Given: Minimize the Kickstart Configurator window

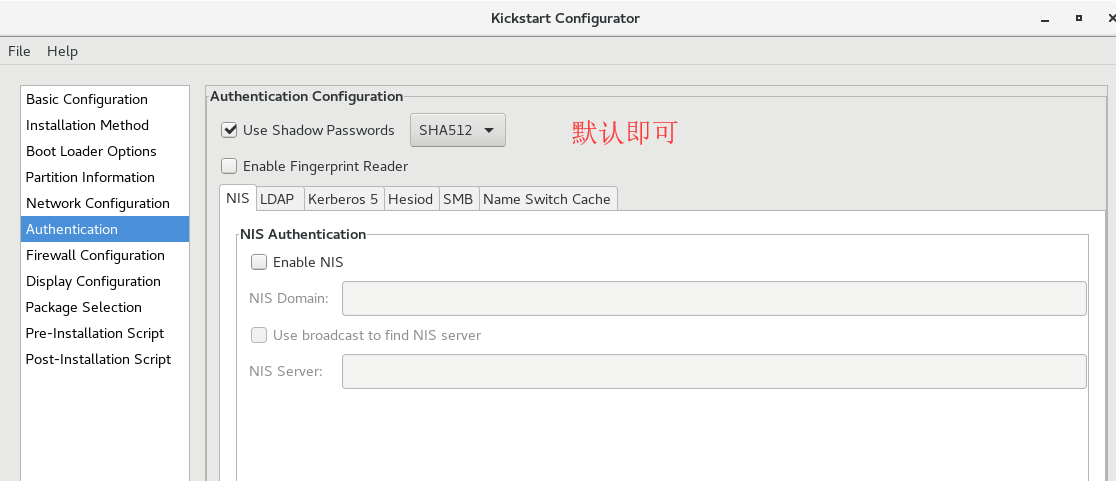Looking at the screenshot, I should (x=1045, y=19).
